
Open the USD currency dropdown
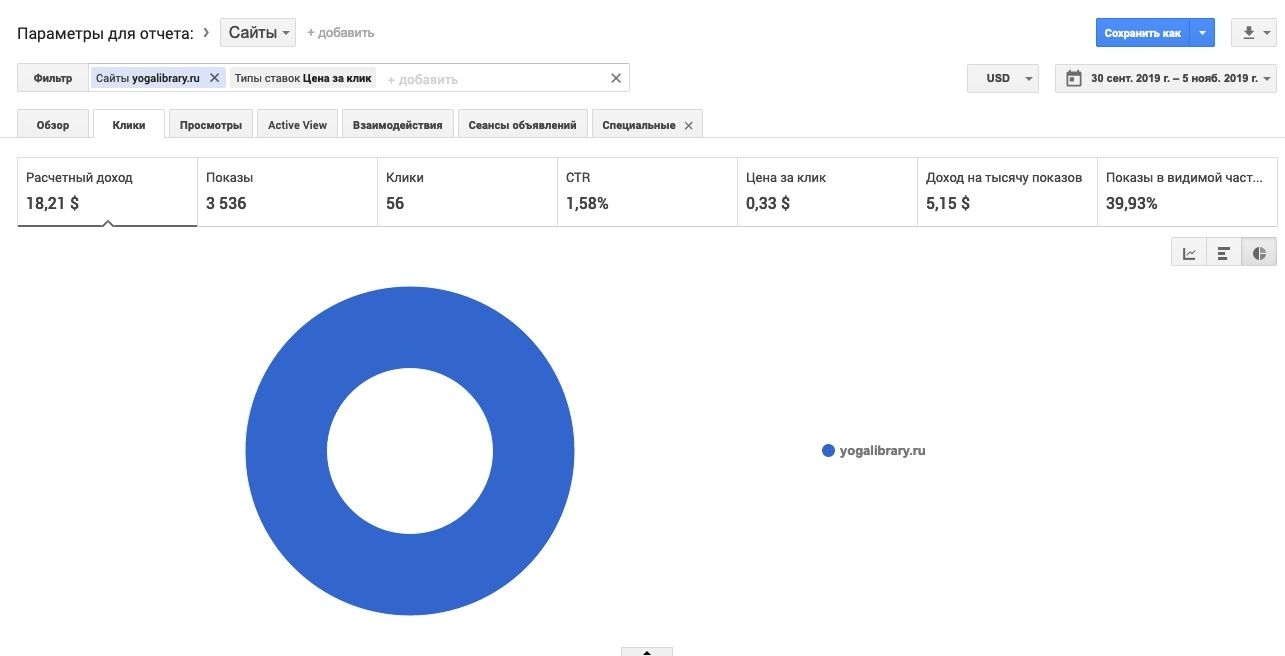[x=1003, y=78]
